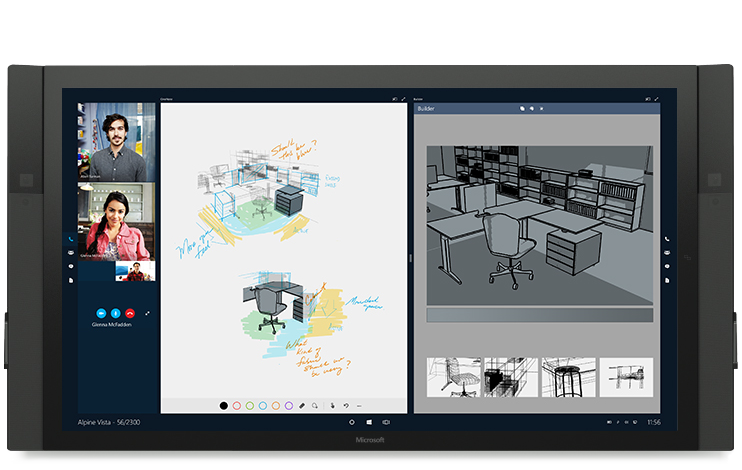Select the red pen in the whiteboard toolbar

(237, 406)
